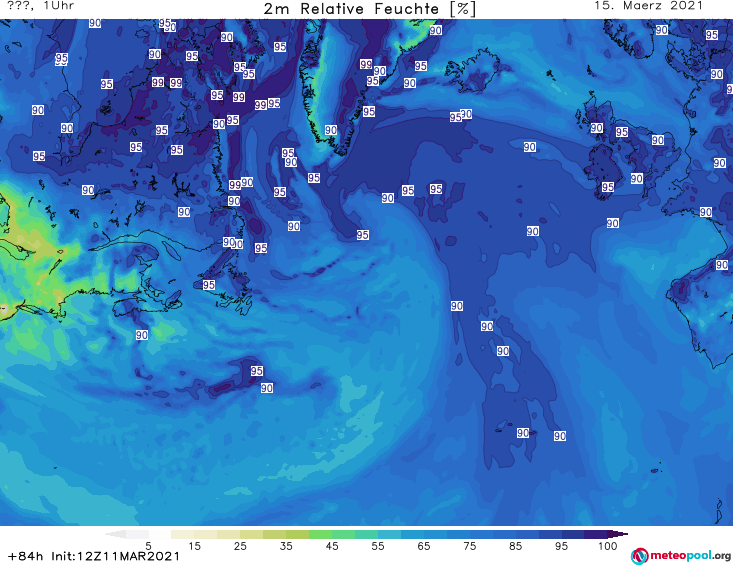733x566 pixels.
Task: Click the pointed arrow tip ending the colorbar past 100
Action: point(618,534)
